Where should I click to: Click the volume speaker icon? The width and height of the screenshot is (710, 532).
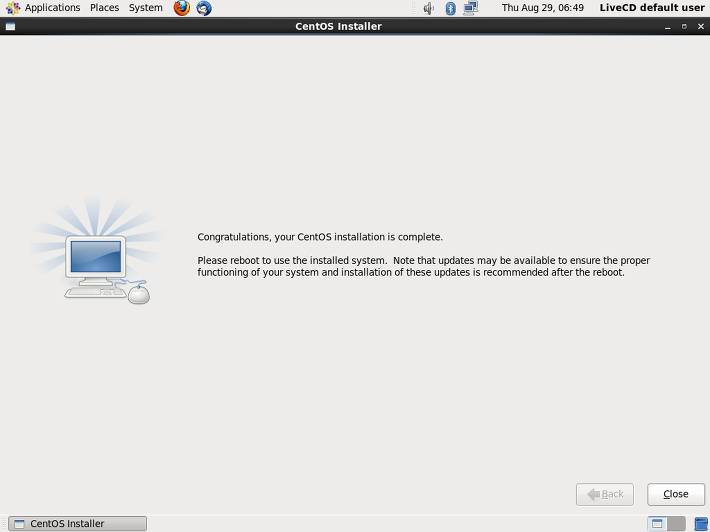pyautogui.click(x=428, y=8)
